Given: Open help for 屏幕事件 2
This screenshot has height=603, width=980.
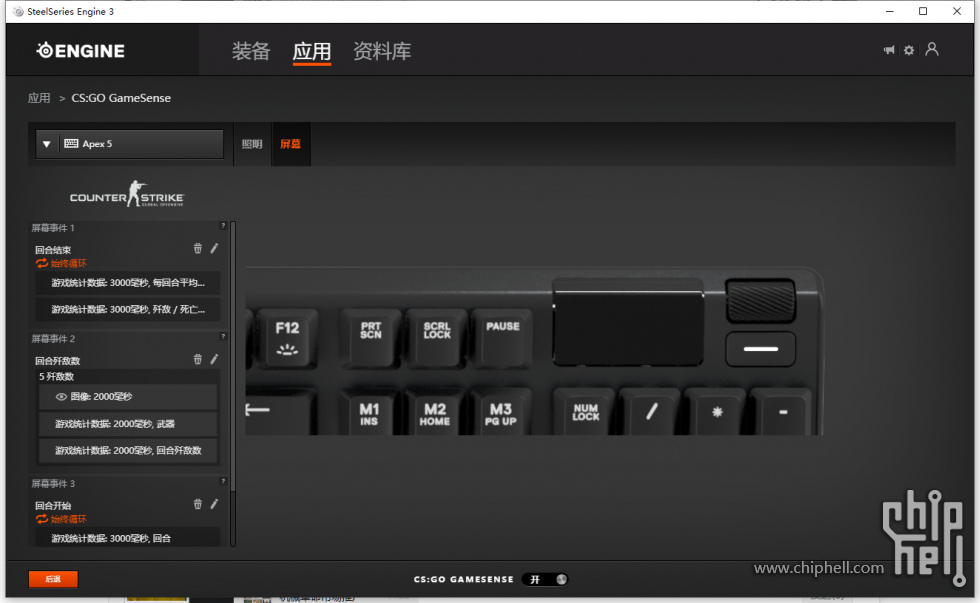Looking at the screenshot, I should coord(223,337).
